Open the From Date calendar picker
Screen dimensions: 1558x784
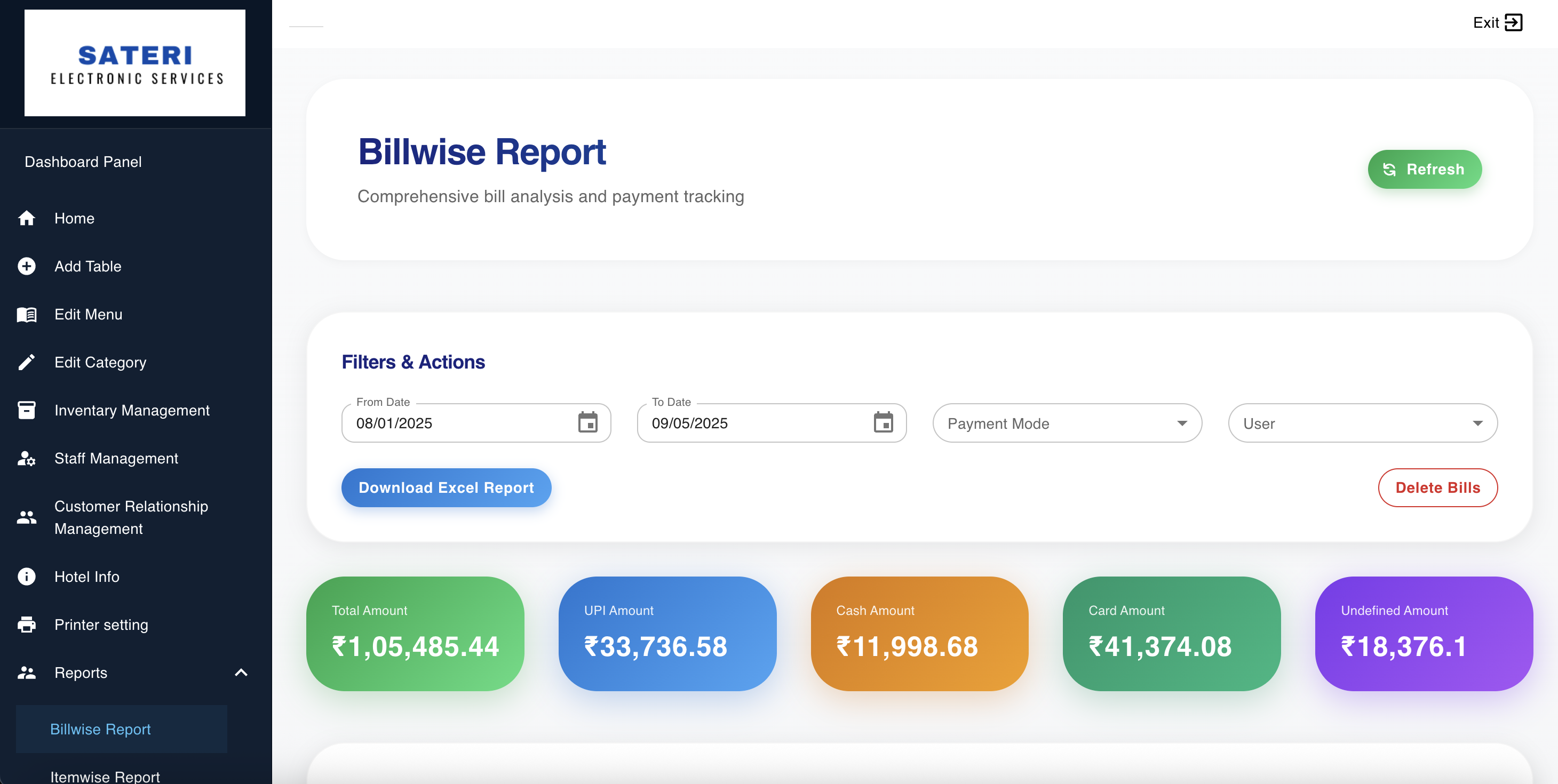click(x=588, y=423)
